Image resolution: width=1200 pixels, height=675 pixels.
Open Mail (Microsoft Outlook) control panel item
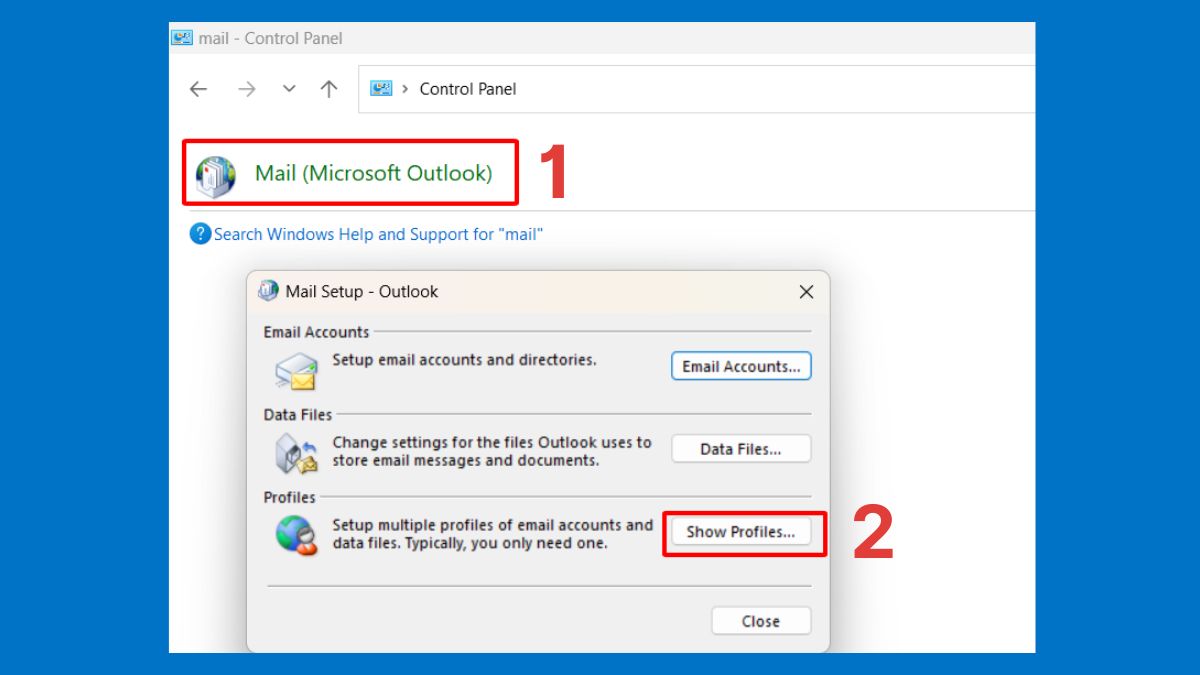coord(373,173)
